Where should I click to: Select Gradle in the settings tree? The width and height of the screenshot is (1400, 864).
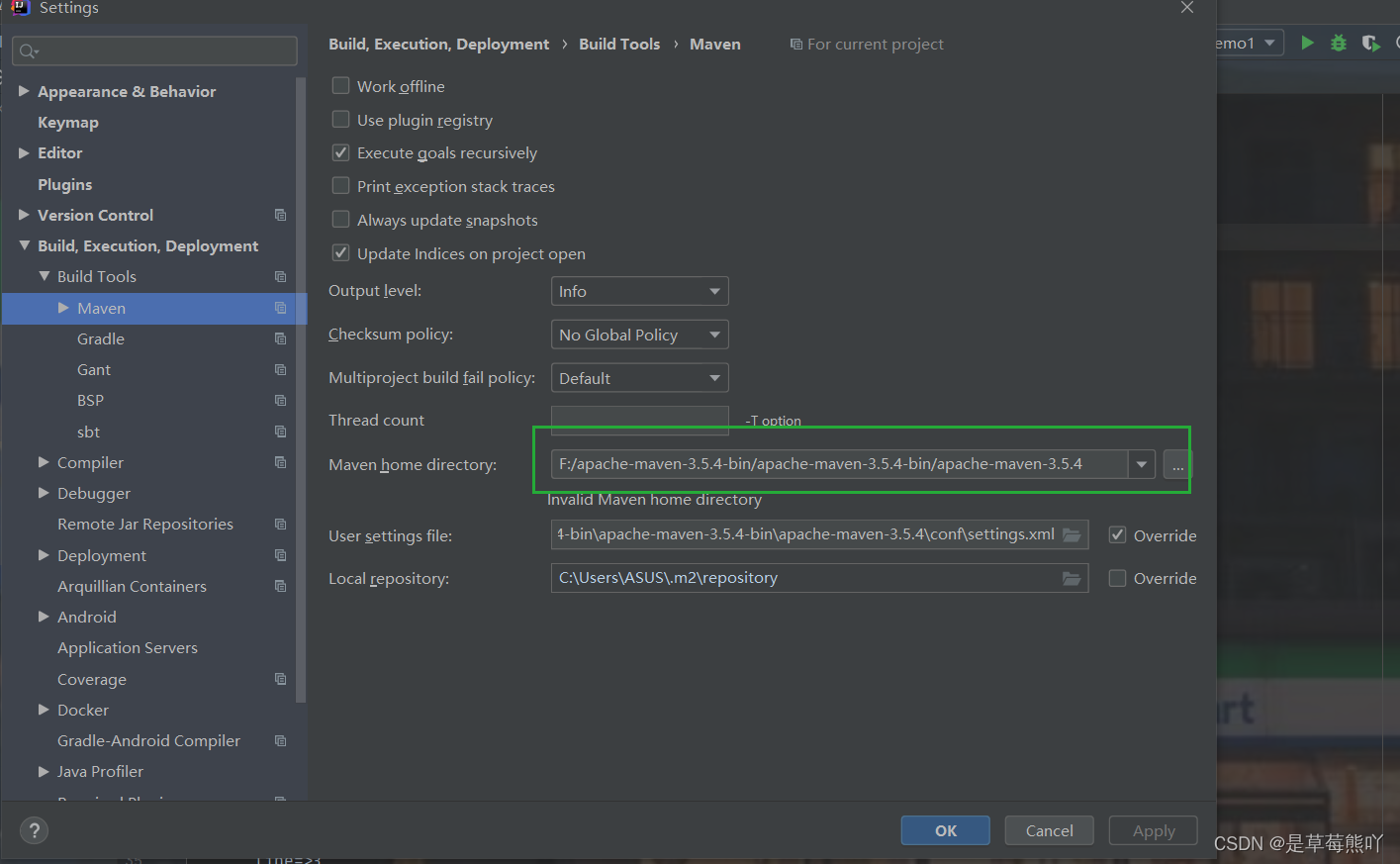point(100,338)
